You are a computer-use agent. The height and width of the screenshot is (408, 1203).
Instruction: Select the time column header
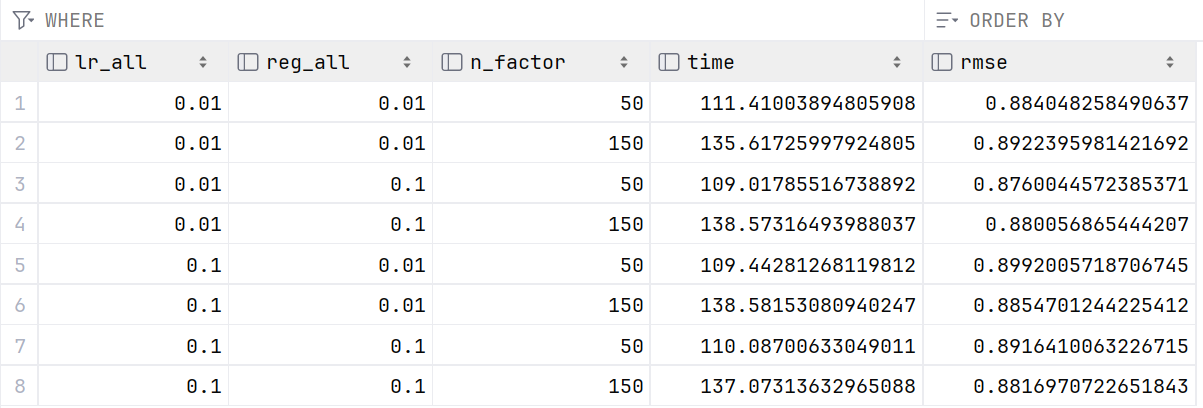(787, 62)
